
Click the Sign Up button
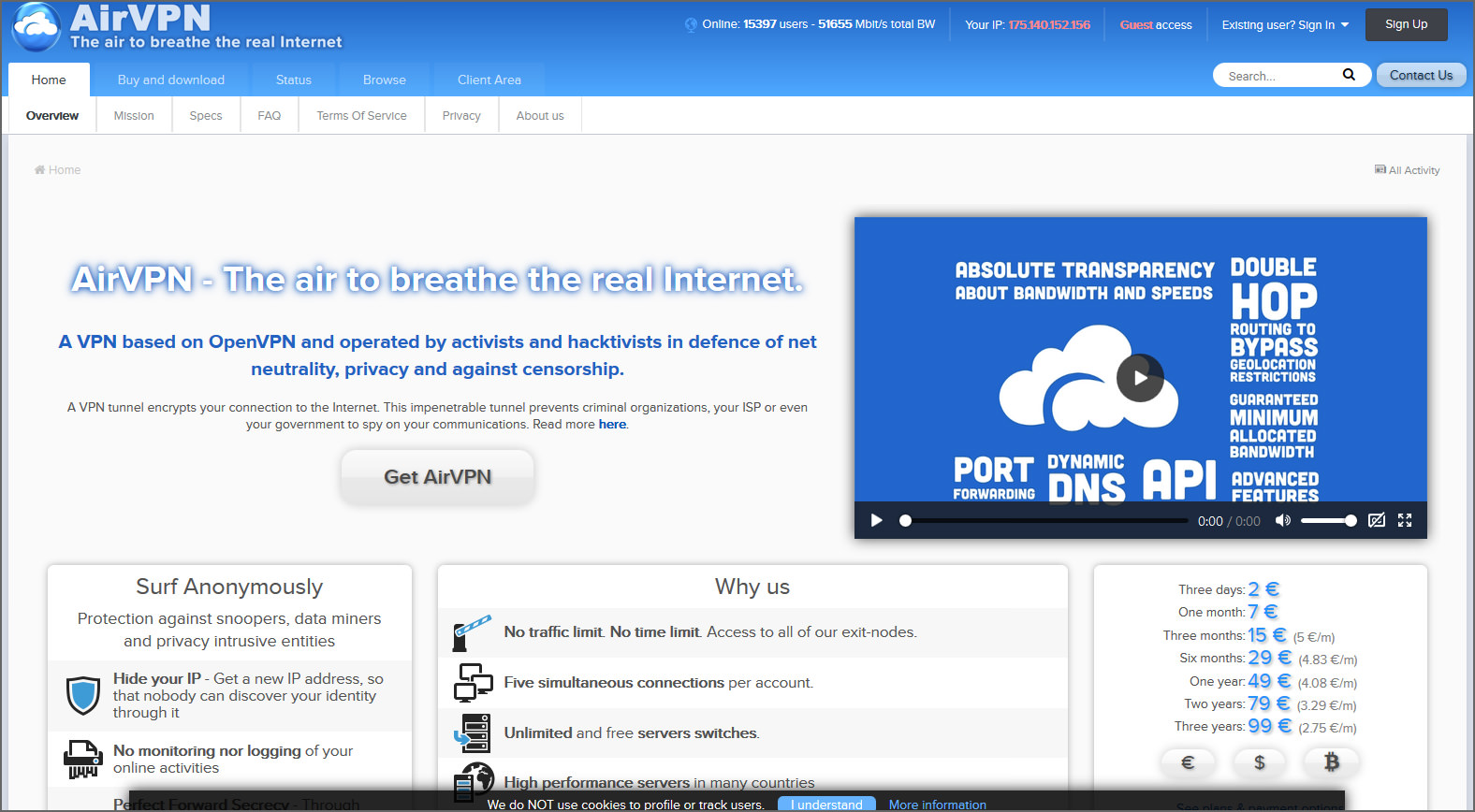tap(1406, 24)
